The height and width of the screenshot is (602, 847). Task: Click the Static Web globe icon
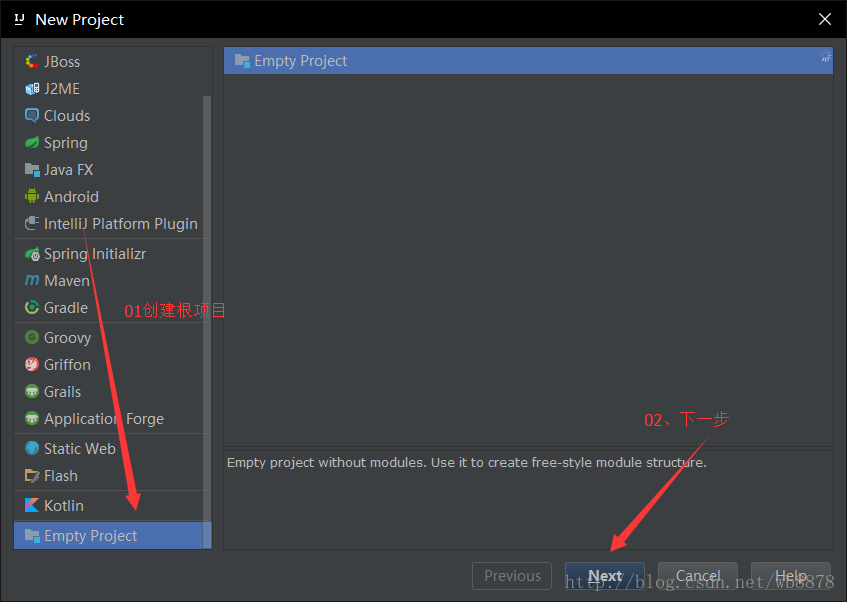pyautogui.click(x=32, y=448)
